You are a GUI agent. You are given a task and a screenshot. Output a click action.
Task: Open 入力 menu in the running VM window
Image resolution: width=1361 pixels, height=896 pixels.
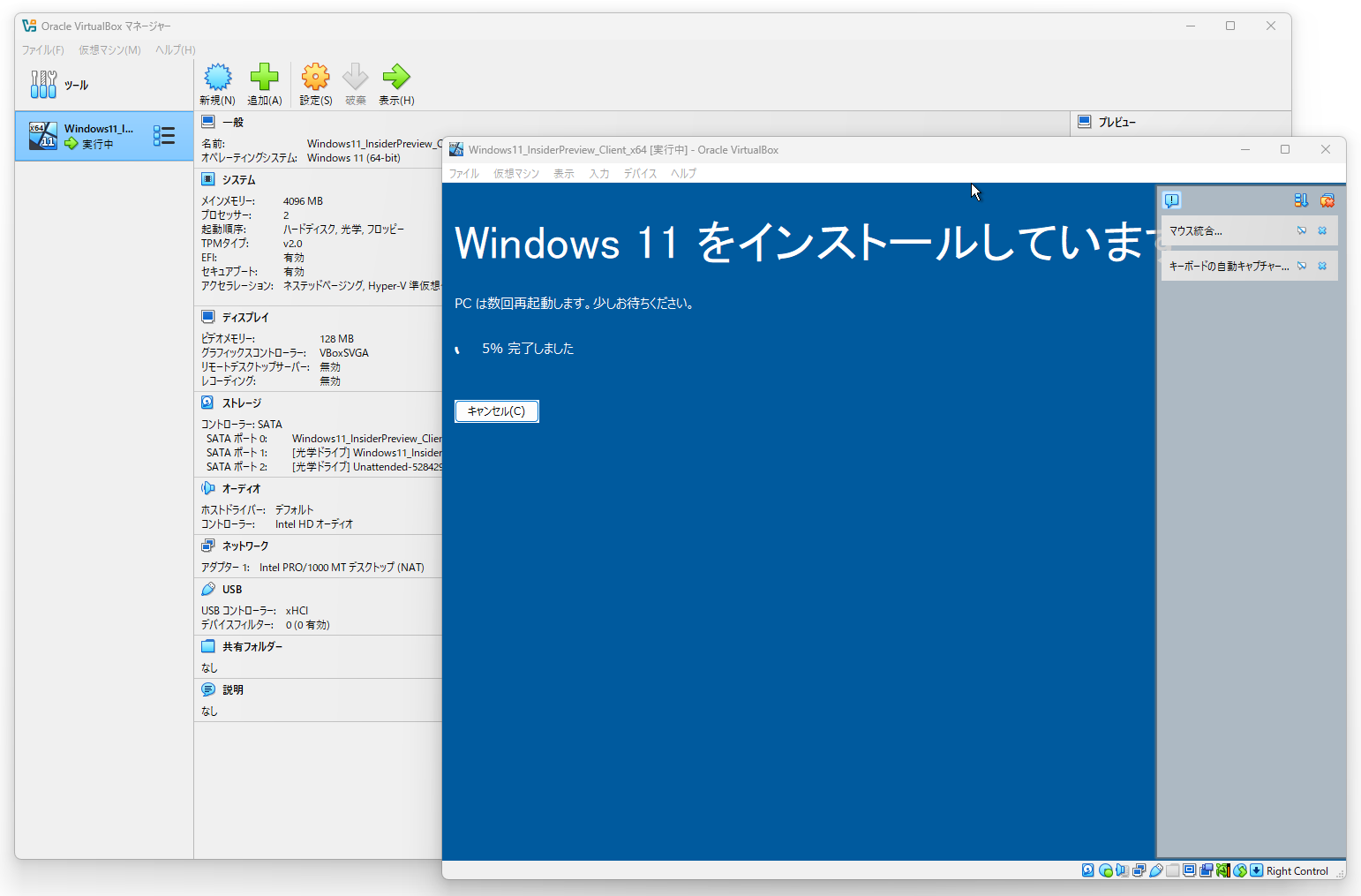(599, 174)
